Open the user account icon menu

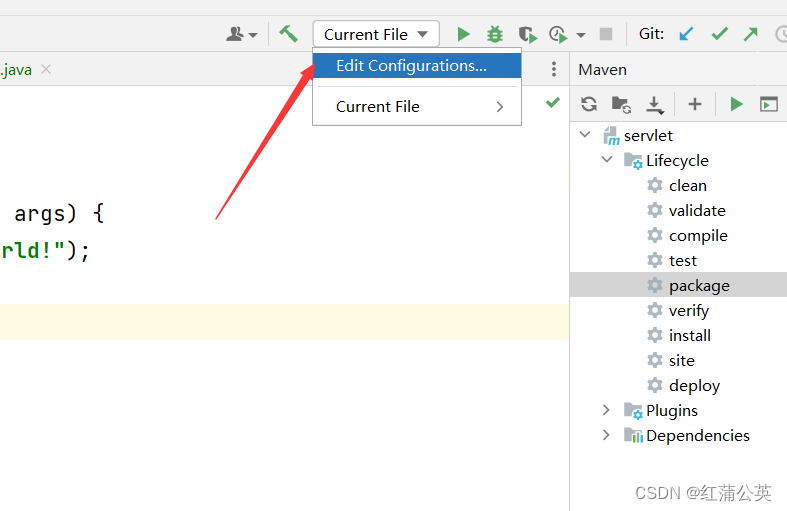click(x=241, y=34)
